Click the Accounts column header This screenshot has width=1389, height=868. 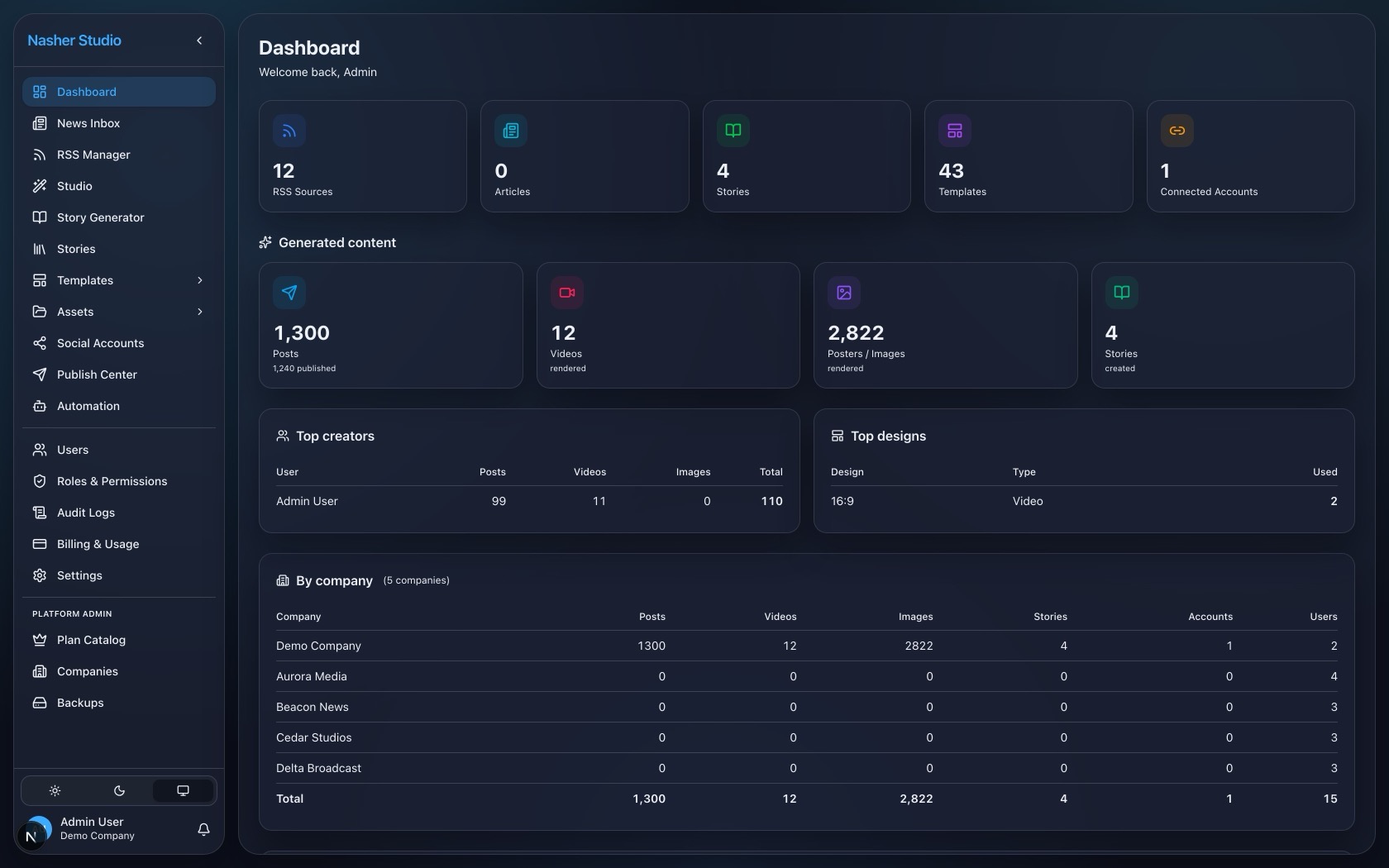[x=1210, y=617]
